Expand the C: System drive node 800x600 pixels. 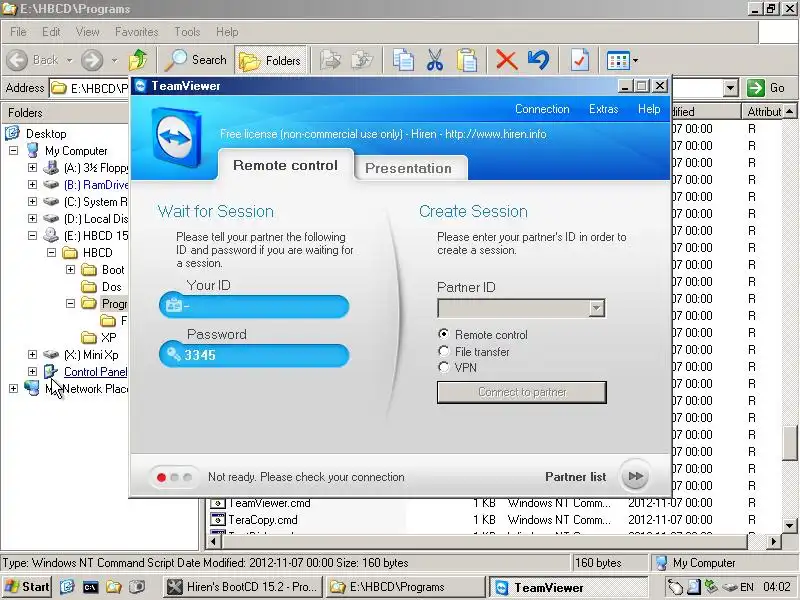[32, 202]
